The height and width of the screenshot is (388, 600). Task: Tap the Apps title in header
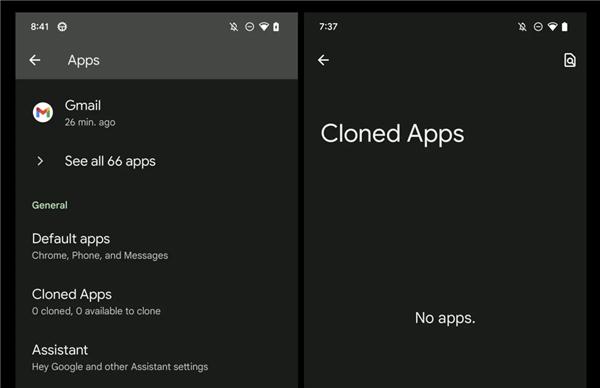tap(84, 60)
